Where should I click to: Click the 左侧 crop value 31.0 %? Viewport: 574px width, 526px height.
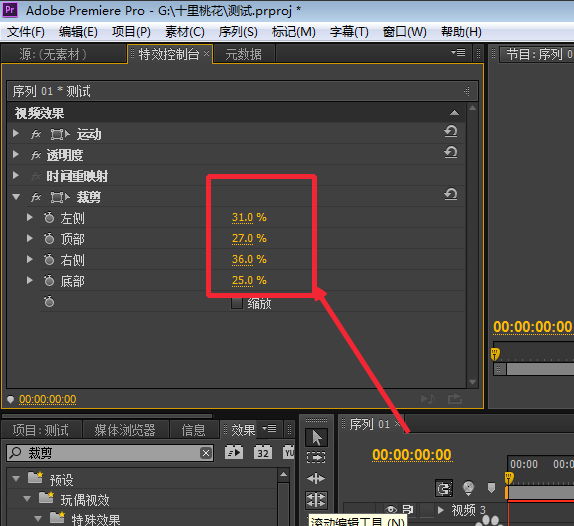pos(249,217)
